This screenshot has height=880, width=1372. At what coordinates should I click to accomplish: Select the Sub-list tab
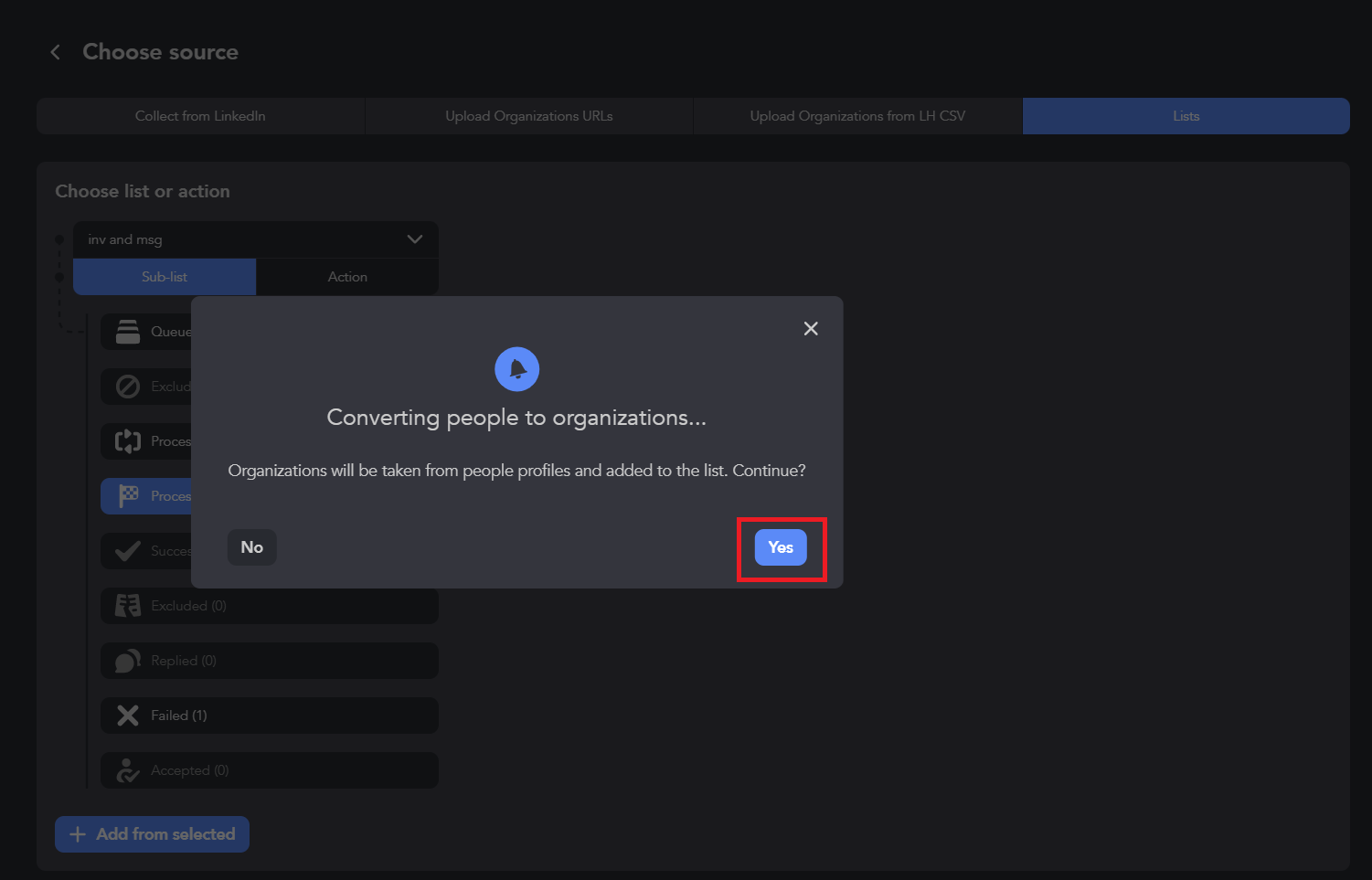tap(165, 277)
